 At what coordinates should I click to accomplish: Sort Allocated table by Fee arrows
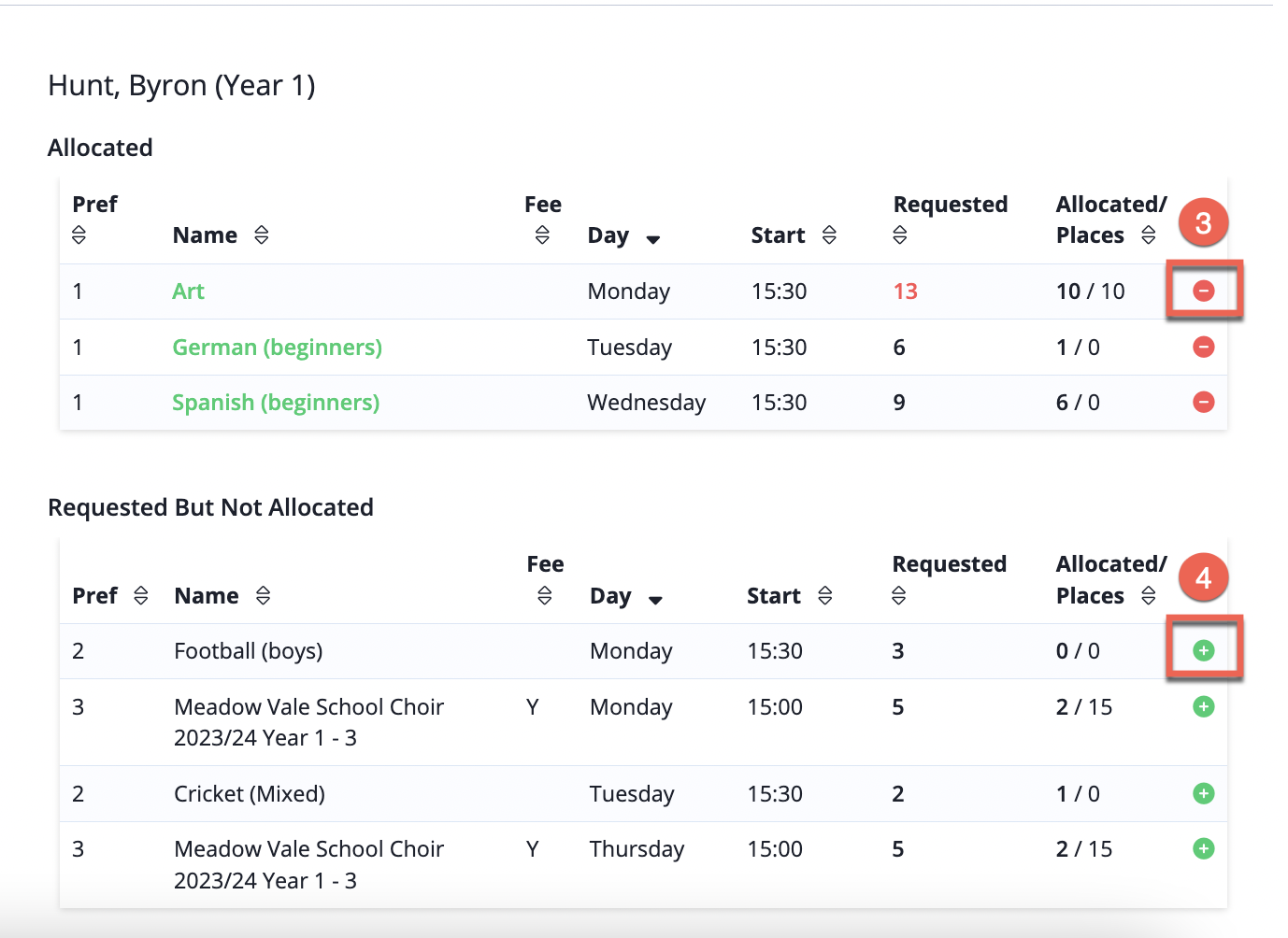coord(542,234)
